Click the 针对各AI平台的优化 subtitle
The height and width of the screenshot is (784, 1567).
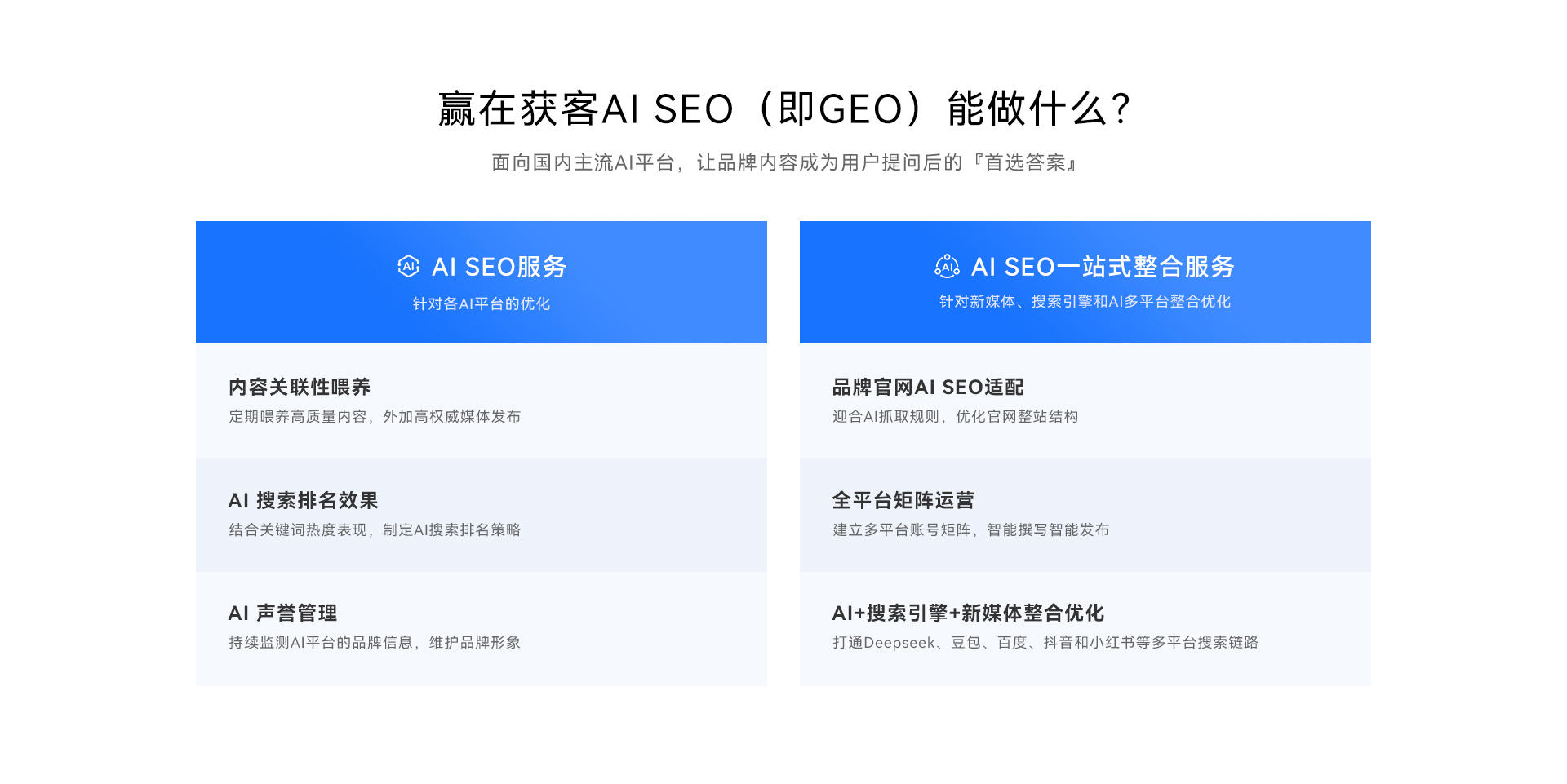482,303
